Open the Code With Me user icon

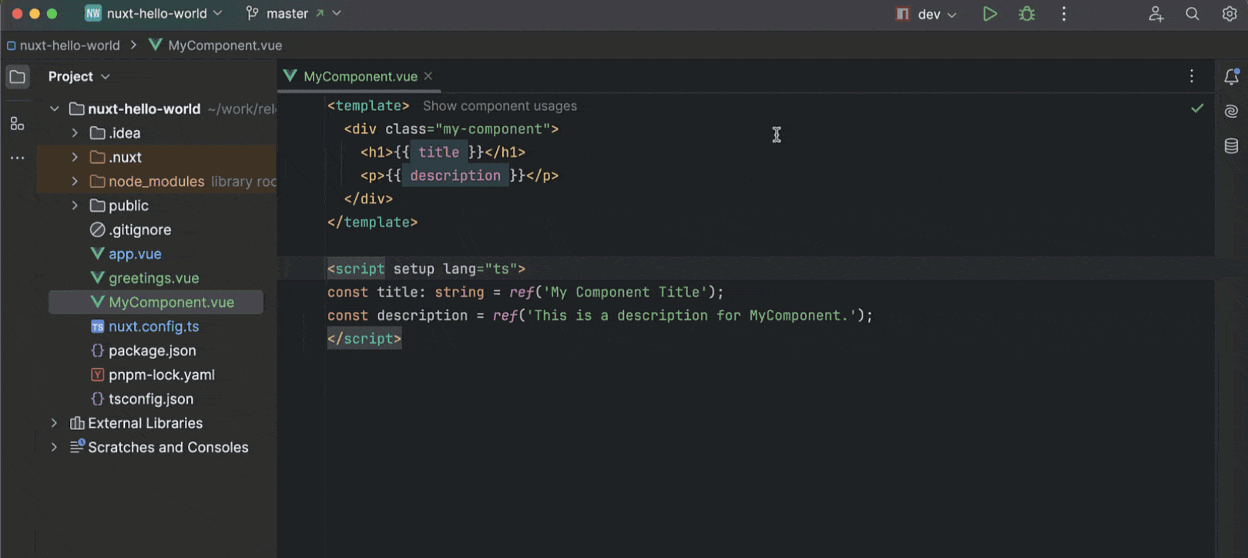pyautogui.click(x=1156, y=14)
